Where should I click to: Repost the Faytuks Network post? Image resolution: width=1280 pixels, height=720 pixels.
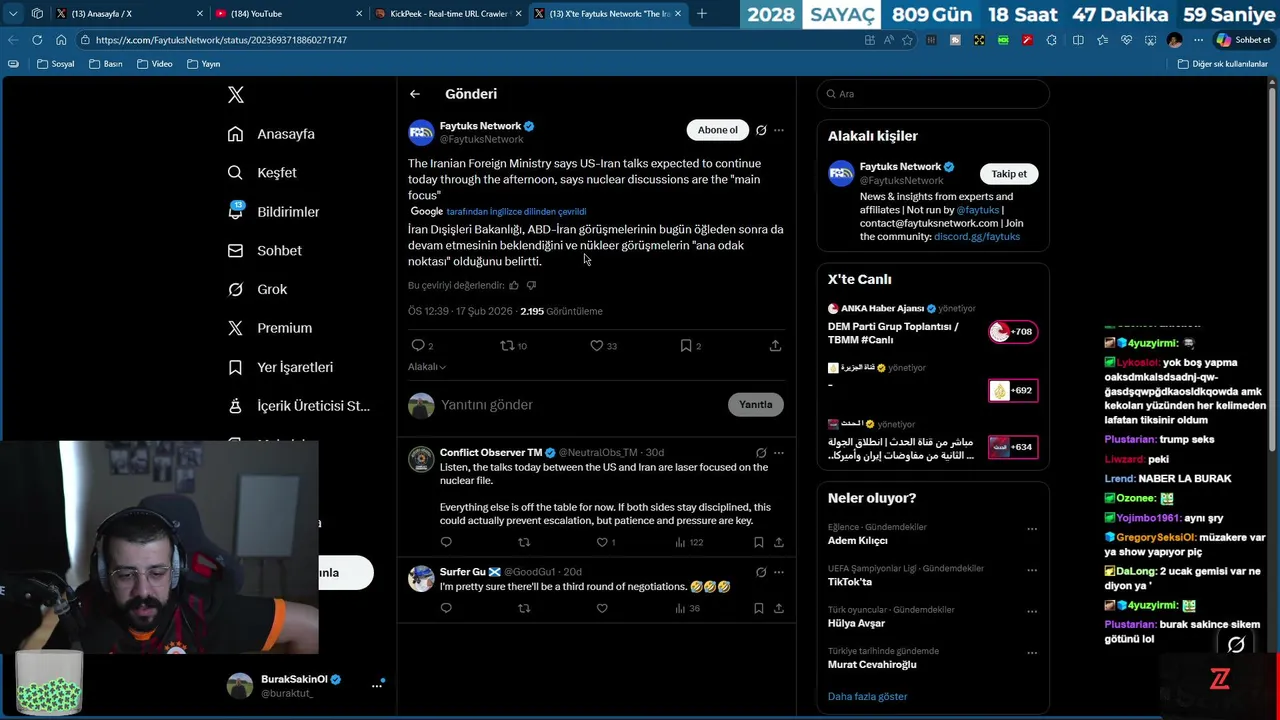pos(507,345)
